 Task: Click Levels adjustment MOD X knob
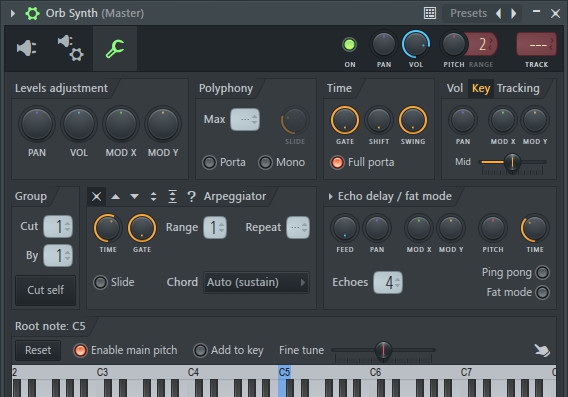(121, 124)
